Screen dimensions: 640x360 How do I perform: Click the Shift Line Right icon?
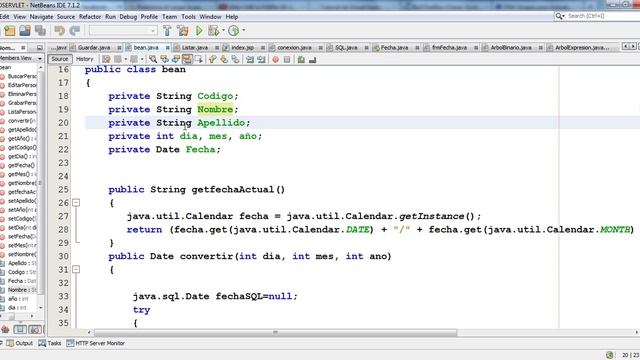(x=261, y=60)
